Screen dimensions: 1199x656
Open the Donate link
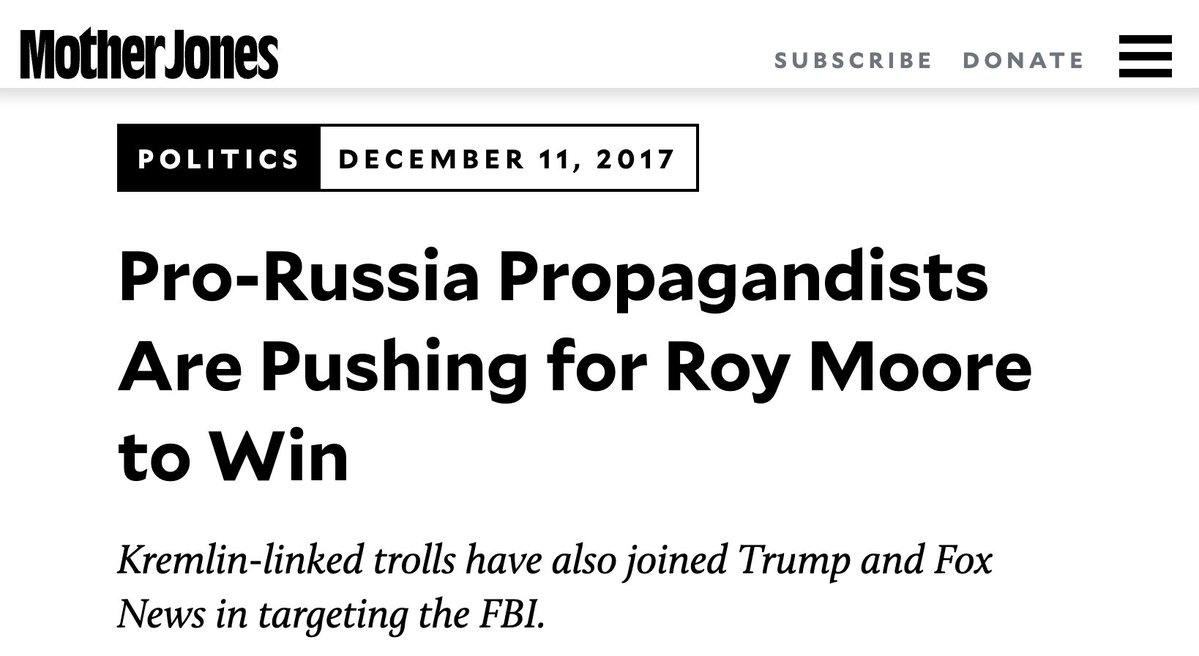click(x=1023, y=60)
